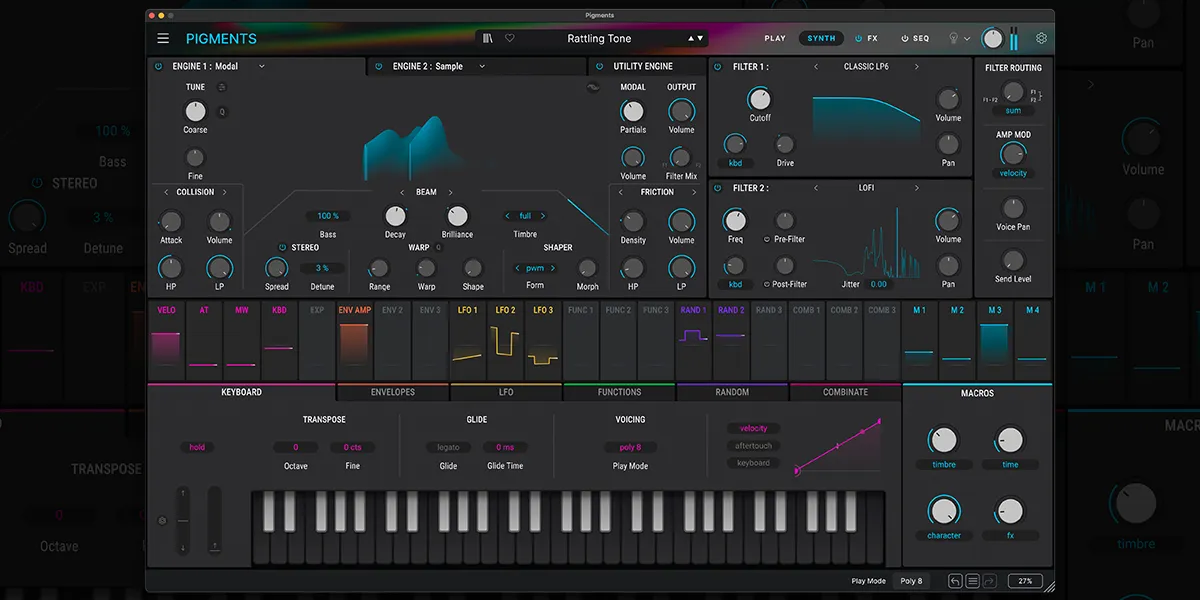Adjust the Cutoff knob on Filter 1
Image resolution: width=1200 pixels, height=600 pixels.
click(x=760, y=100)
